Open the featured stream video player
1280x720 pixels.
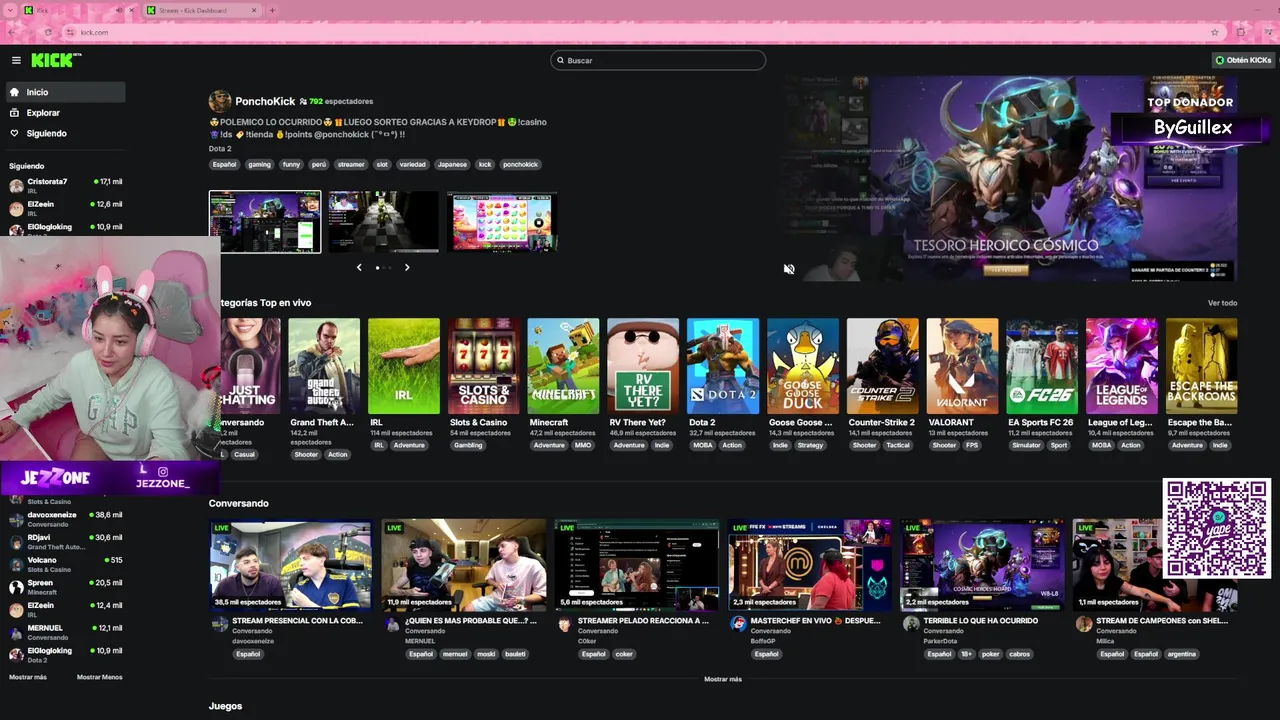coord(1011,180)
